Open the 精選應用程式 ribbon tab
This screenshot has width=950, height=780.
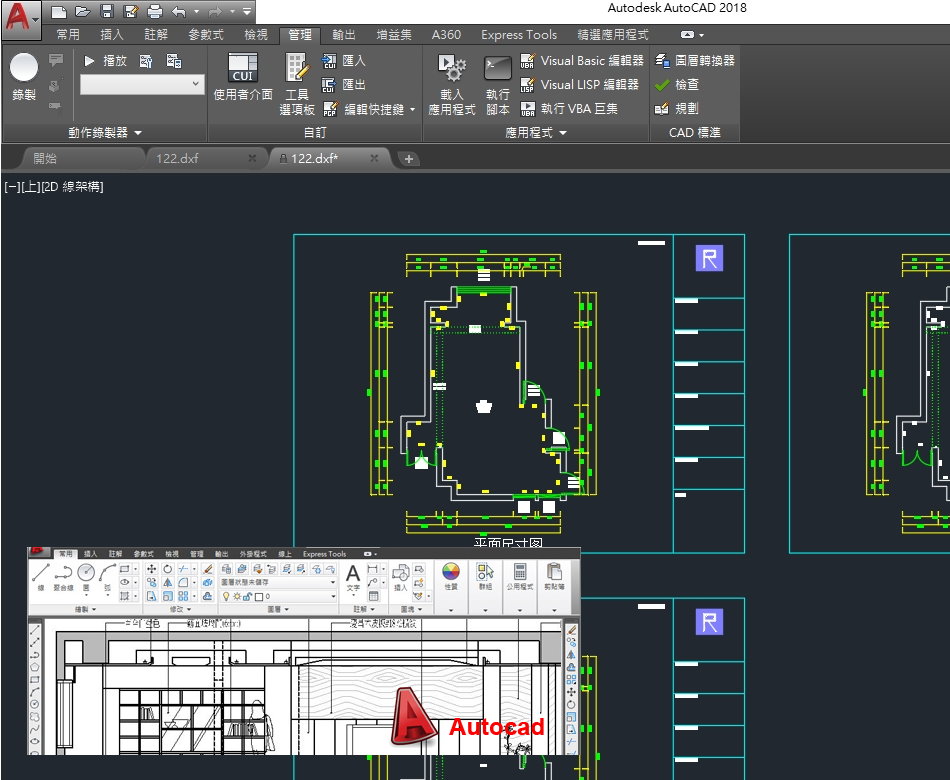(613, 35)
